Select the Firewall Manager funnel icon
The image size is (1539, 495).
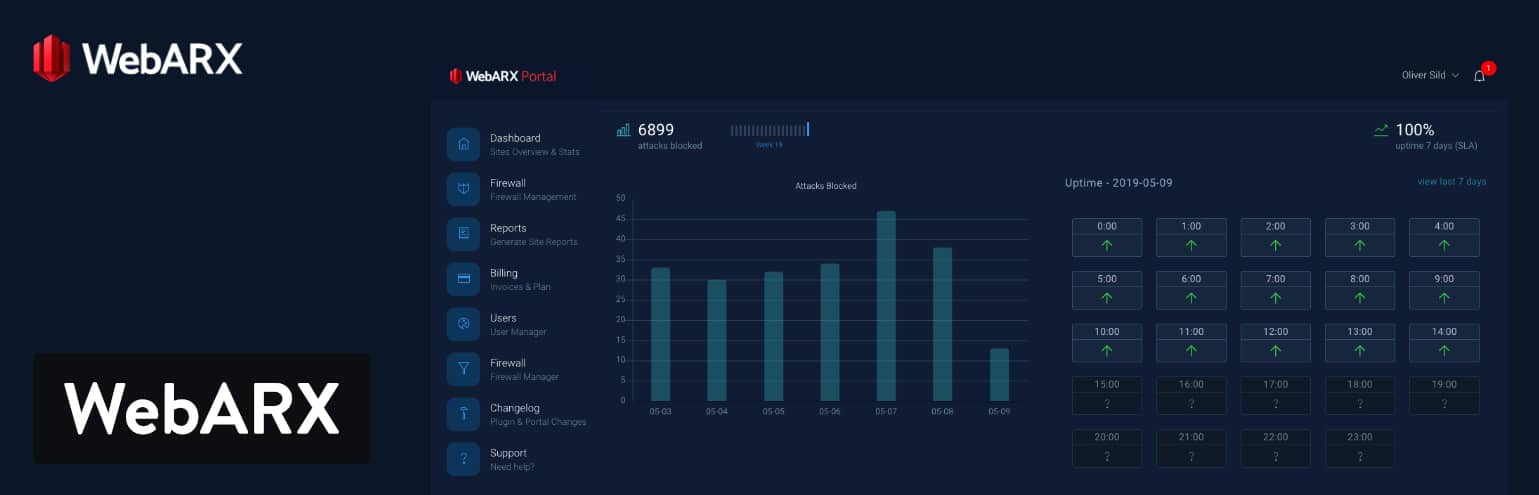point(463,369)
